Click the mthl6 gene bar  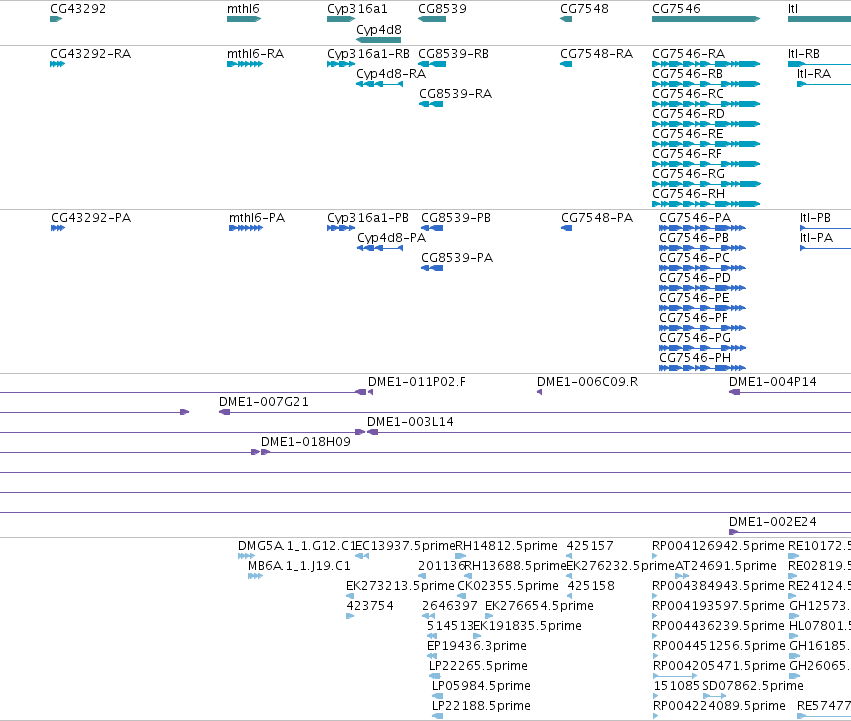[x=244, y=19]
